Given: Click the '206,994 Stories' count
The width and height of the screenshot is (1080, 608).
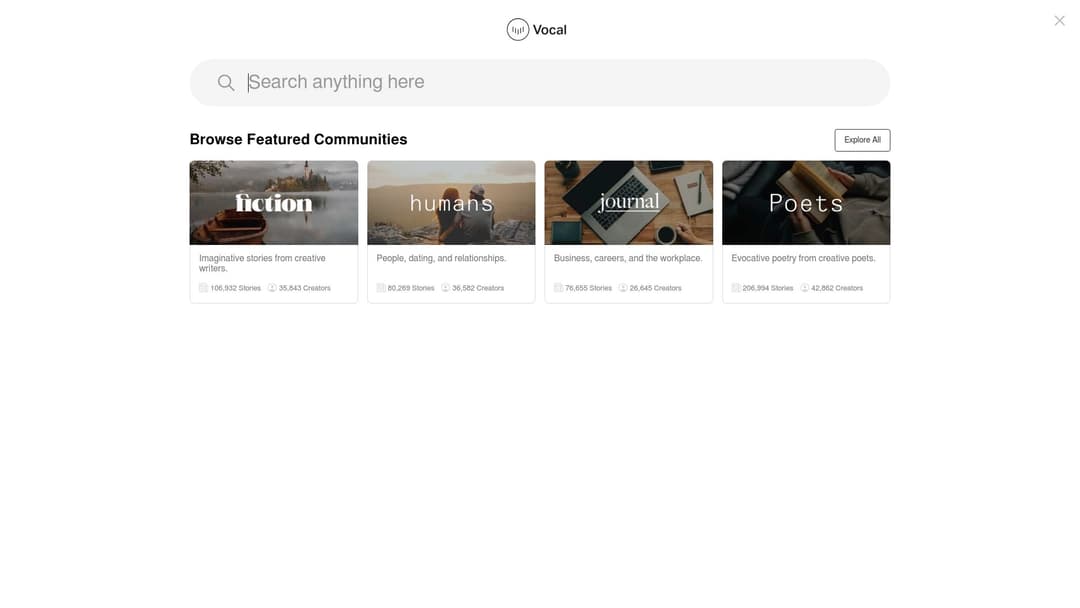Looking at the screenshot, I should (x=768, y=289).
